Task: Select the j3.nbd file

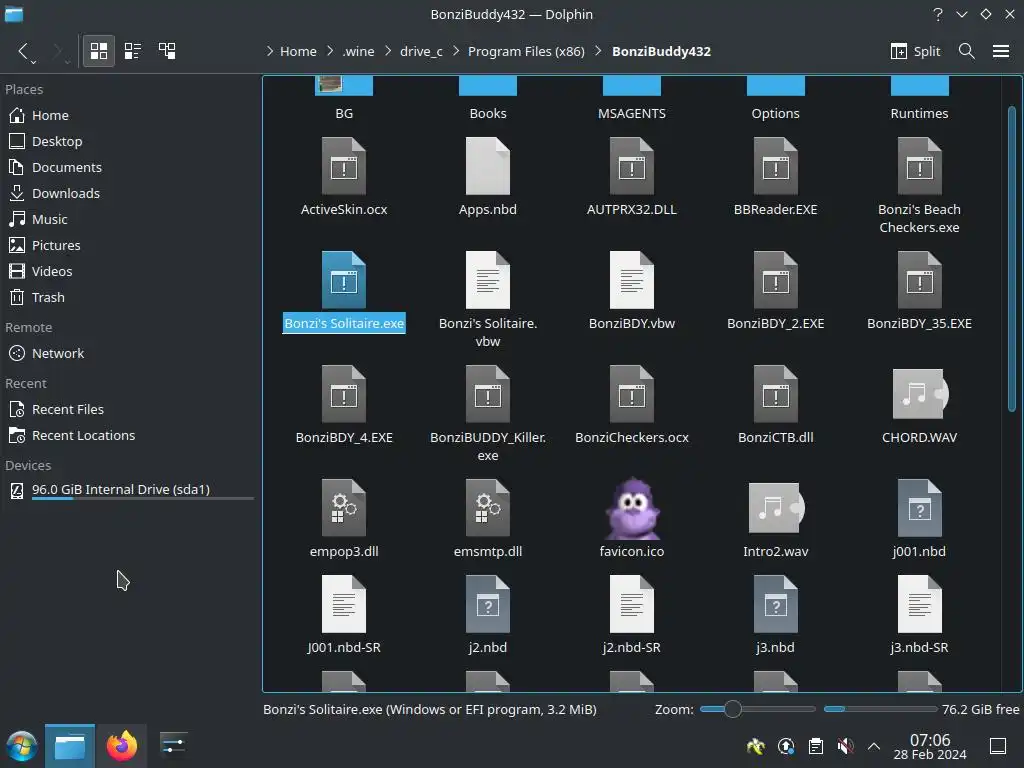Action: coord(776,615)
